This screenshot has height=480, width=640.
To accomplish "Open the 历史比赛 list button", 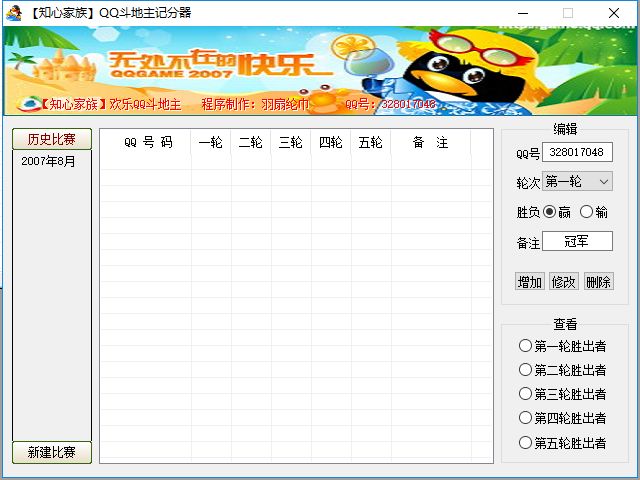I will pos(52,139).
